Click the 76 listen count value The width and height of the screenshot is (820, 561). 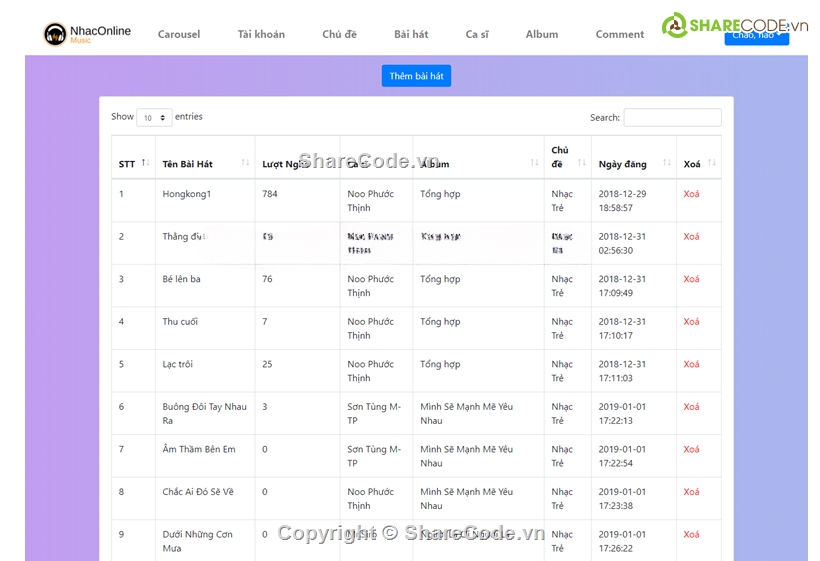point(267,279)
